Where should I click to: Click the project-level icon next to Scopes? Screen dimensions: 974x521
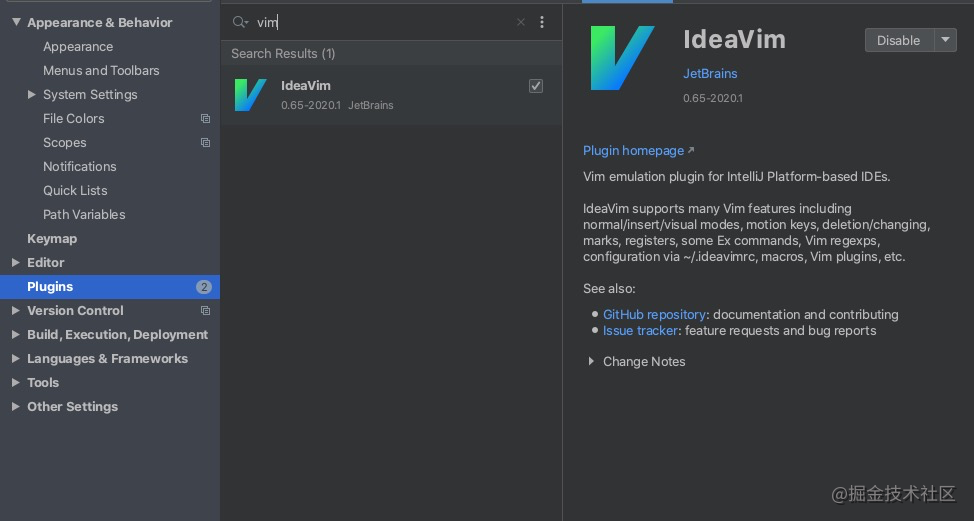coord(205,143)
